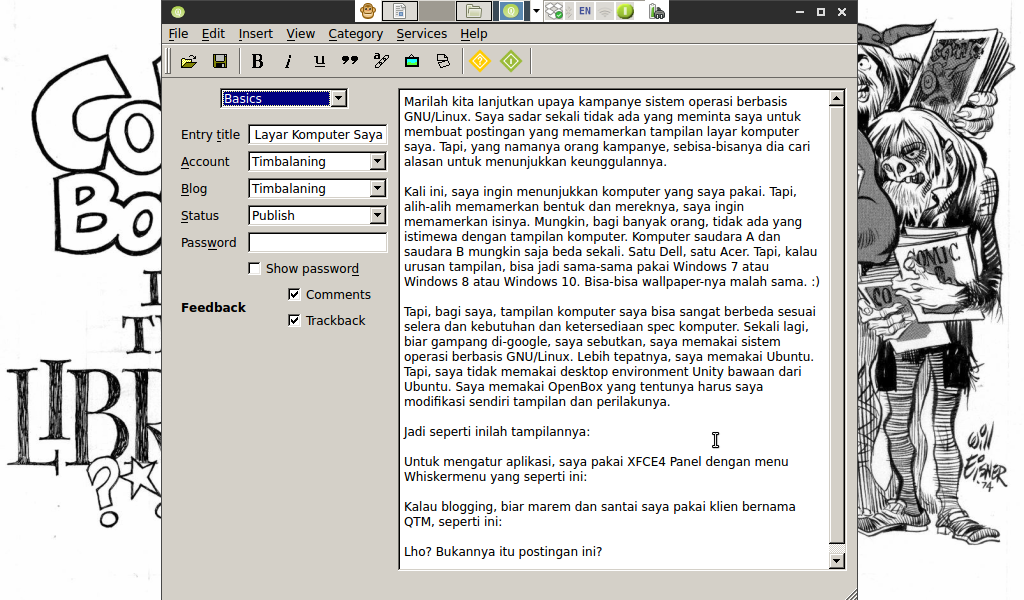Click the wifi network tray icon
Screen dimensions: 1024x600
tap(605, 12)
